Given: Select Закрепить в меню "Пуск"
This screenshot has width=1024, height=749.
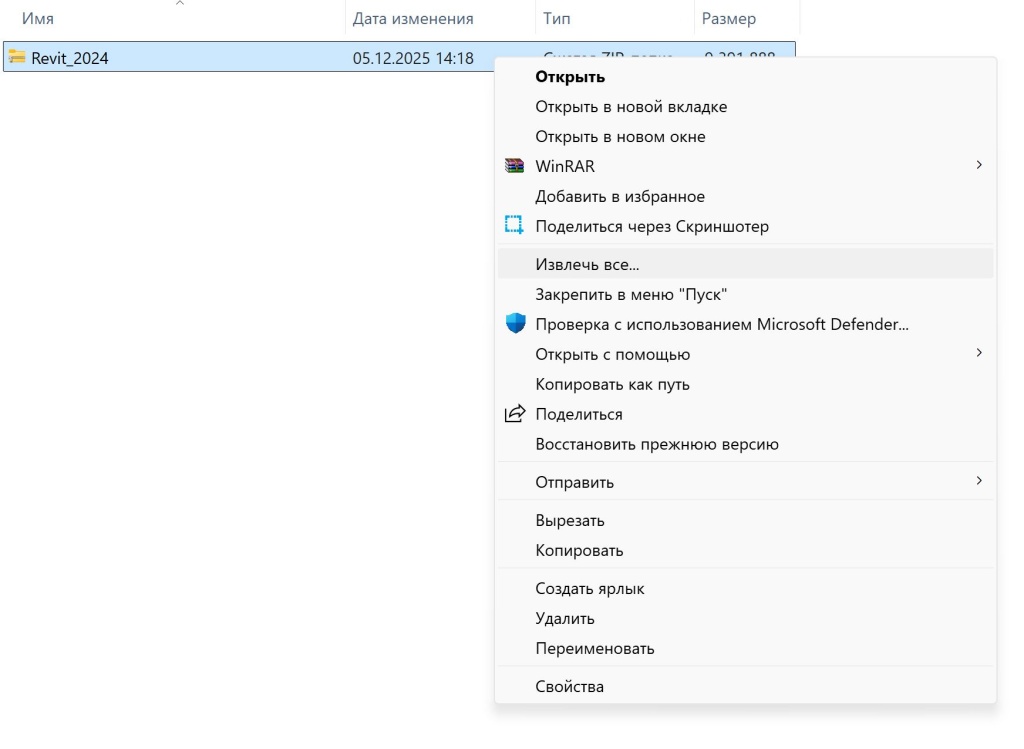Looking at the screenshot, I should 745,295.
